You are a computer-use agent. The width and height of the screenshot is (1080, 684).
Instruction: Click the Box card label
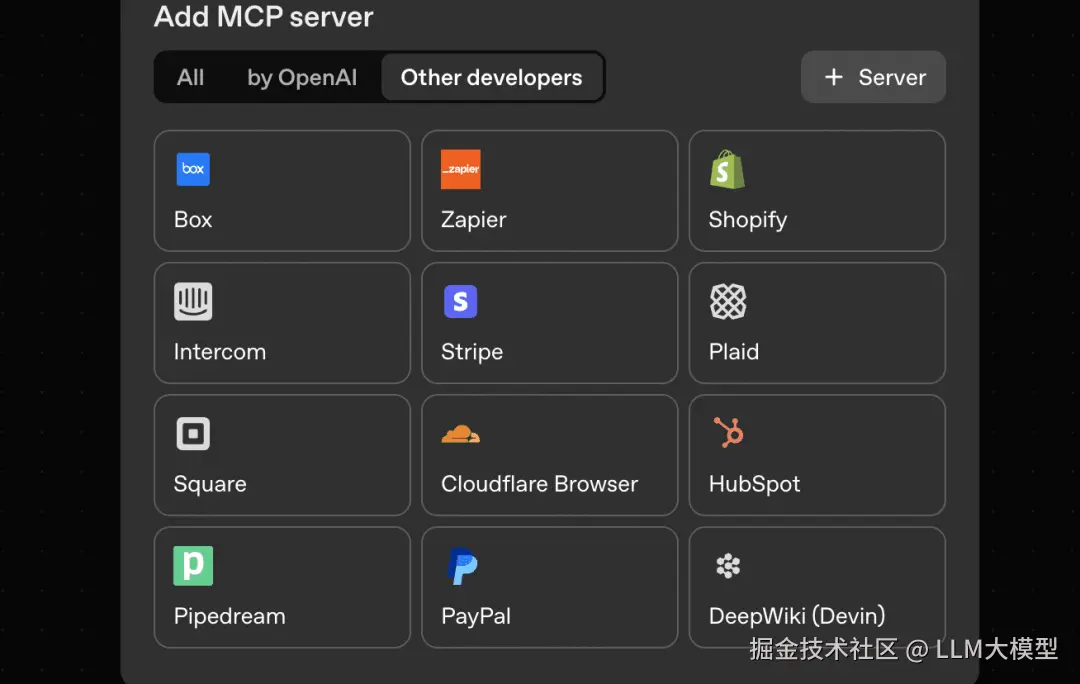pos(193,220)
